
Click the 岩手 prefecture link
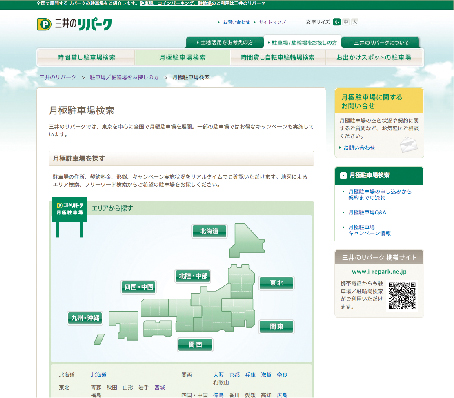[143, 387]
